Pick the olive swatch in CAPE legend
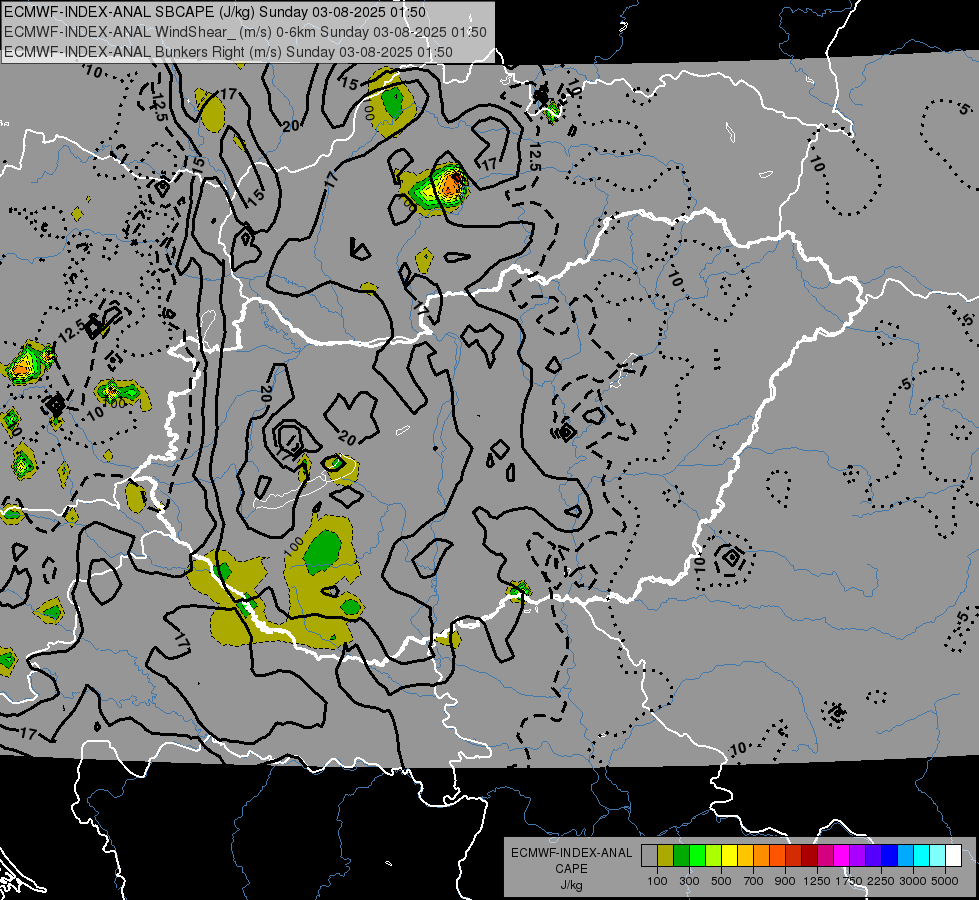Image resolution: width=979 pixels, height=900 pixels. click(x=666, y=856)
